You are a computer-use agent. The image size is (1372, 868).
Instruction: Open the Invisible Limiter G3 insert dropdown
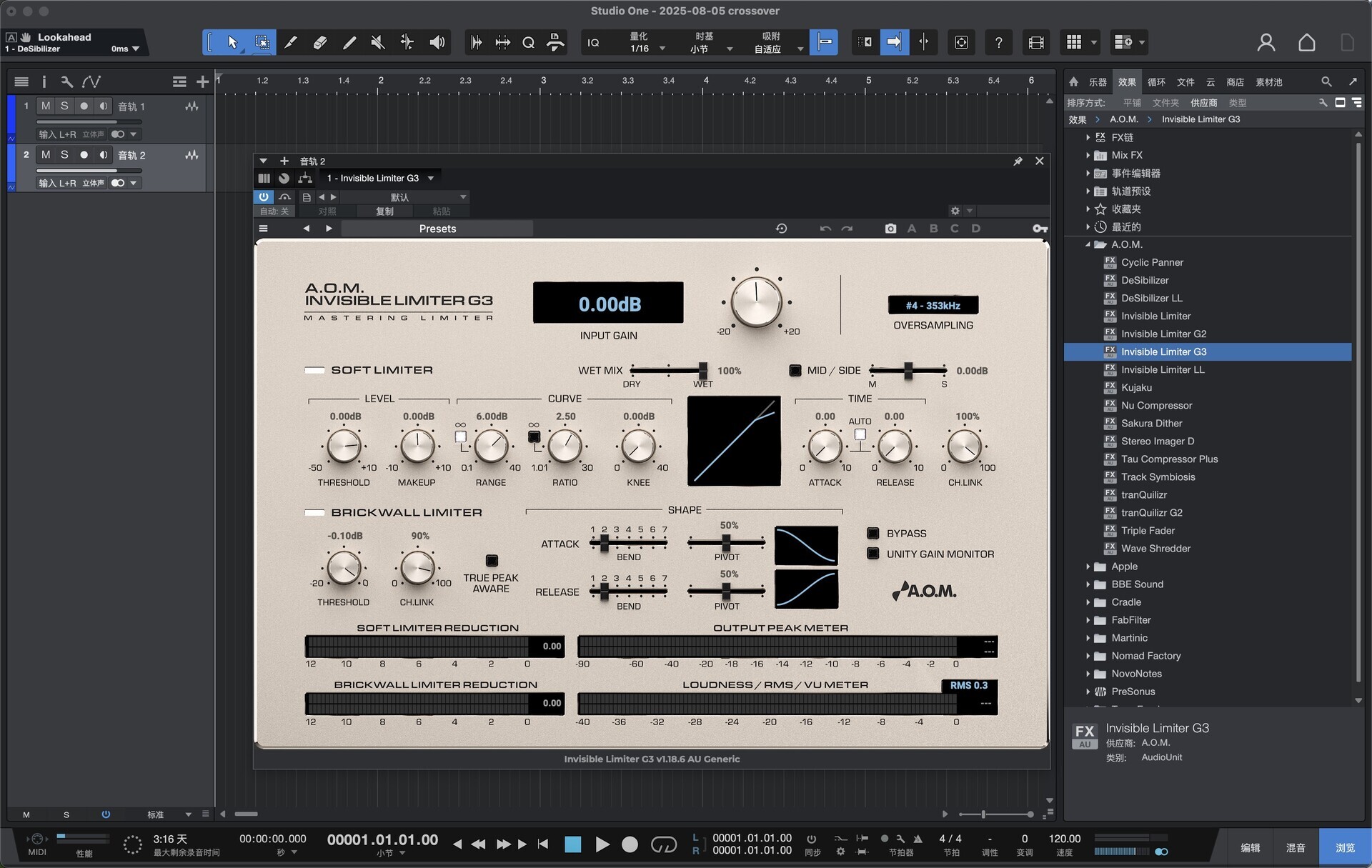coord(379,178)
